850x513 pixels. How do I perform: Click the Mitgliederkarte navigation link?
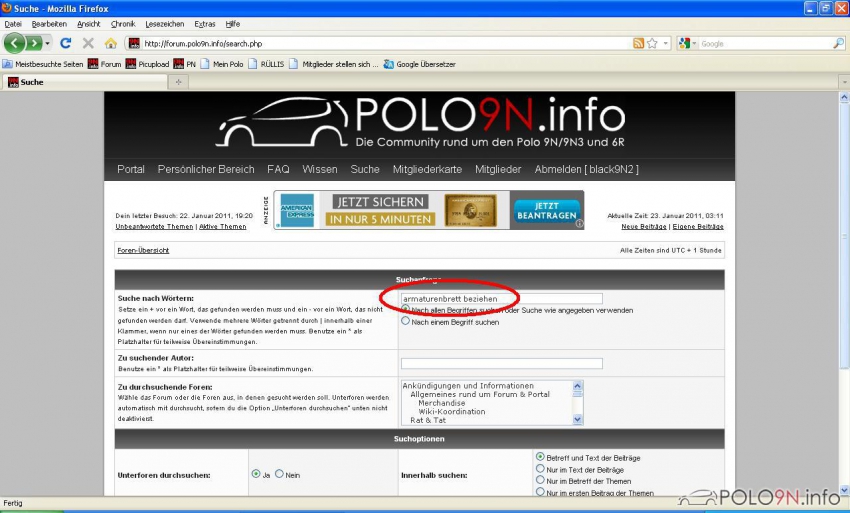pyautogui.click(x=427, y=169)
